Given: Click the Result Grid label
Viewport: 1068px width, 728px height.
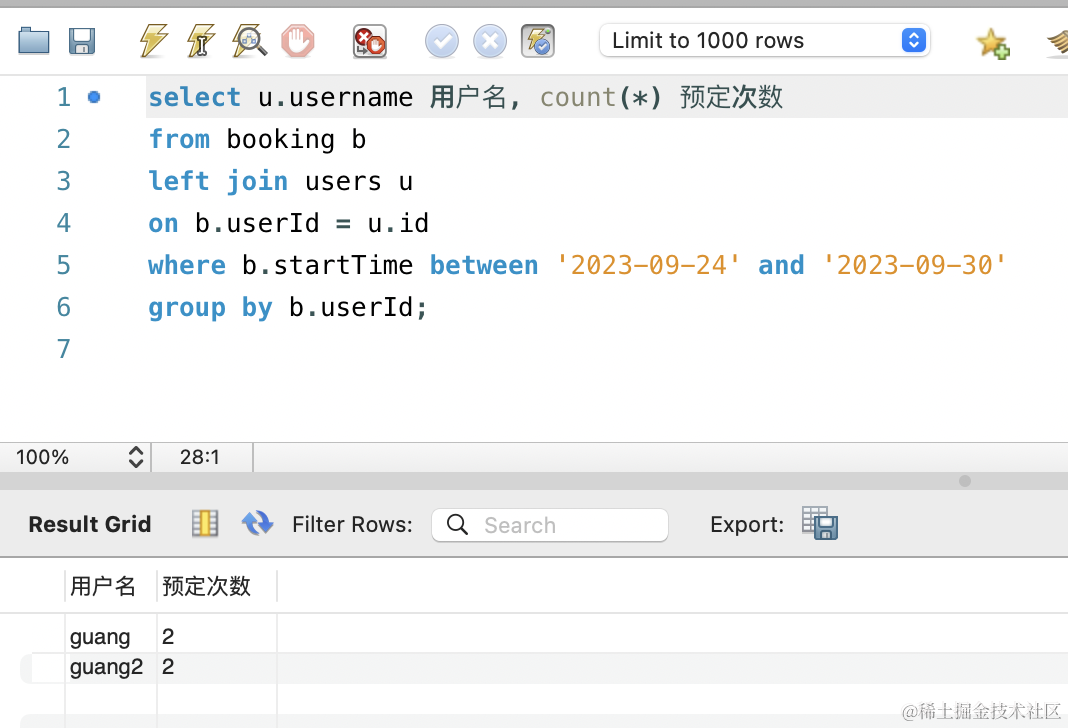Looking at the screenshot, I should coord(90,524).
